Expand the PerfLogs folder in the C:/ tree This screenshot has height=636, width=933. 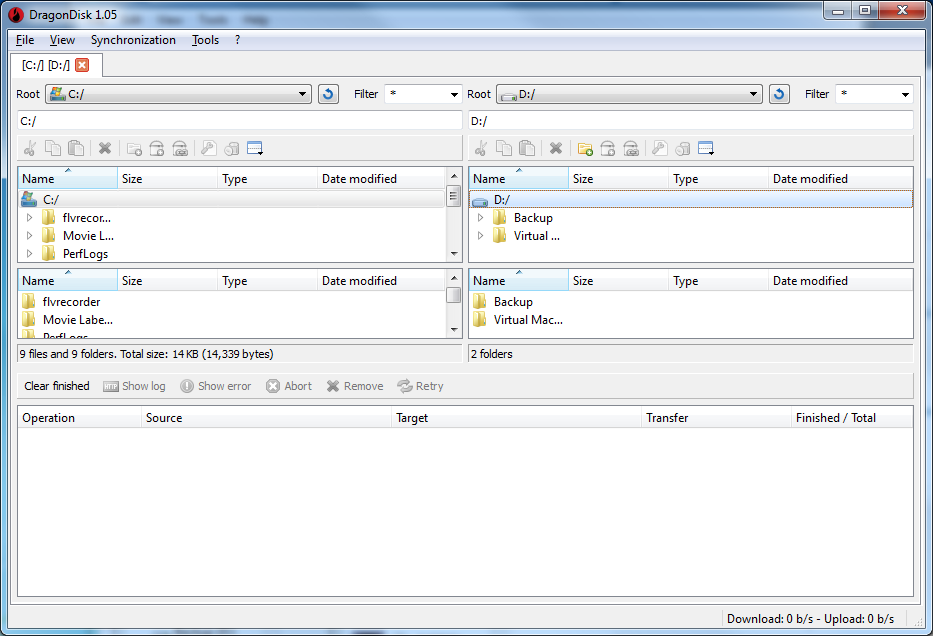point(29,253)
